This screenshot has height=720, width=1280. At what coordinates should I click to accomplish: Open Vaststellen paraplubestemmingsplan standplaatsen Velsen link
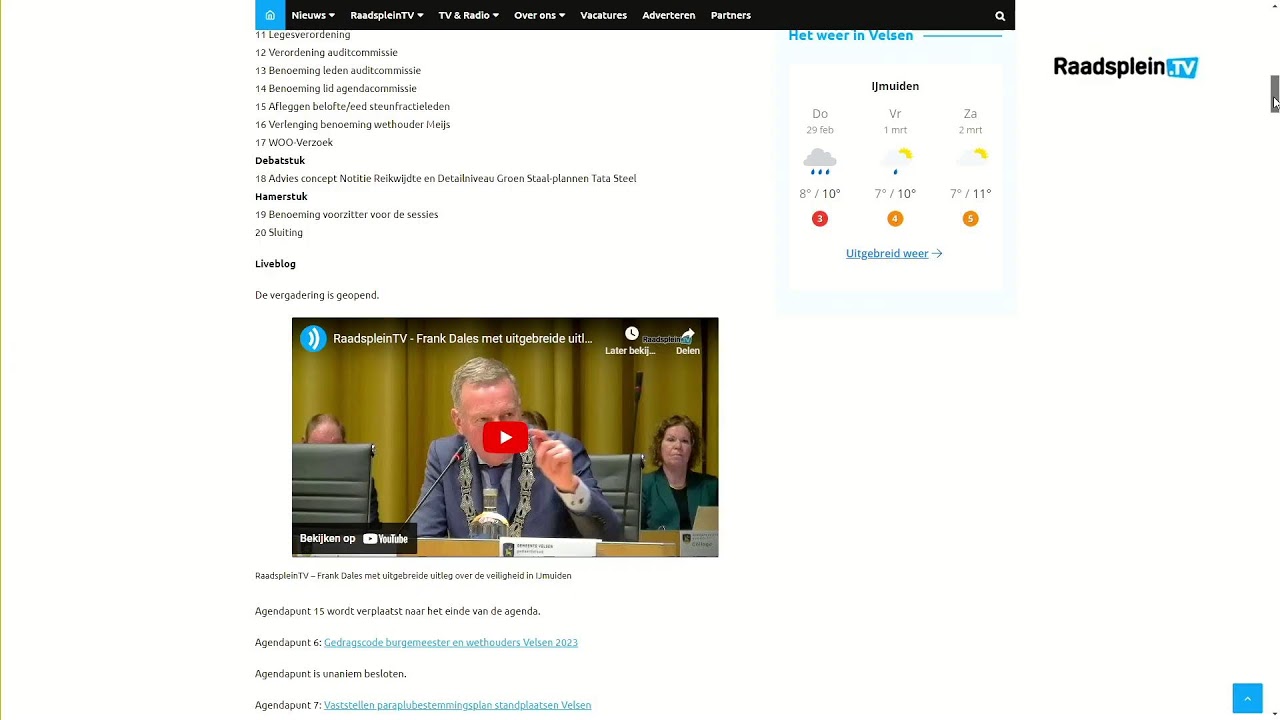(457, 705)
